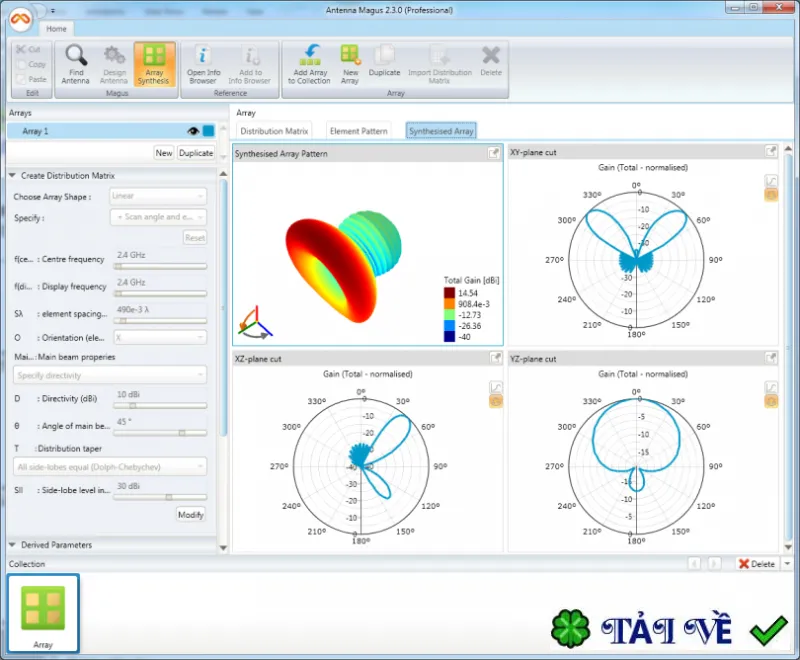Image resolution: width=800 pixels, height=660 pixels.
Task: Switch to the Distribution Matrix tab
Action: point(274,131)
